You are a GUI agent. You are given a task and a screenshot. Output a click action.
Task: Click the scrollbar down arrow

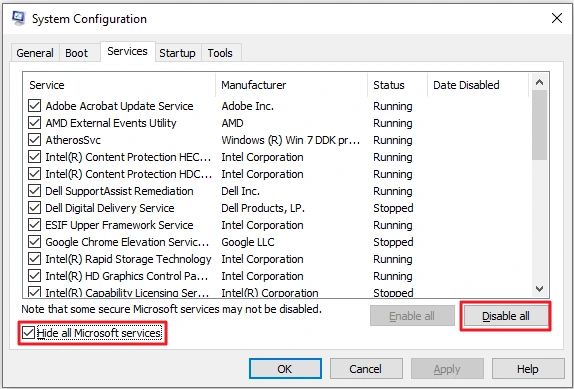[x=539, y=289]
